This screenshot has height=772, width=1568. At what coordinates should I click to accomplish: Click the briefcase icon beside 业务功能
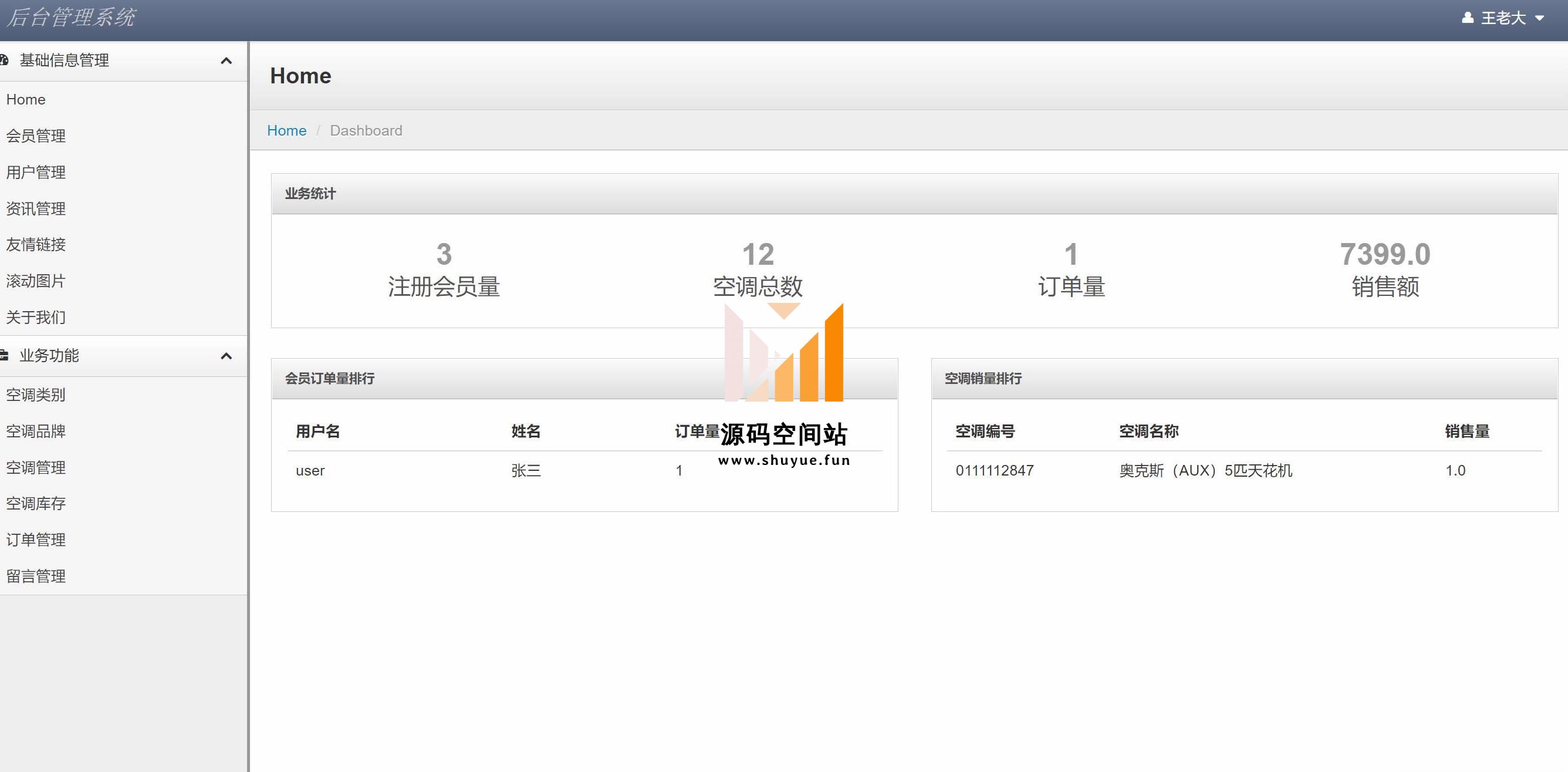point(4,355)
